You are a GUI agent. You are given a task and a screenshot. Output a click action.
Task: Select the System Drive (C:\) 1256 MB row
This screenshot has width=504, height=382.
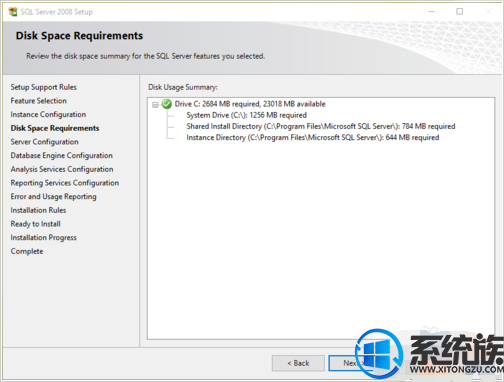246,115
